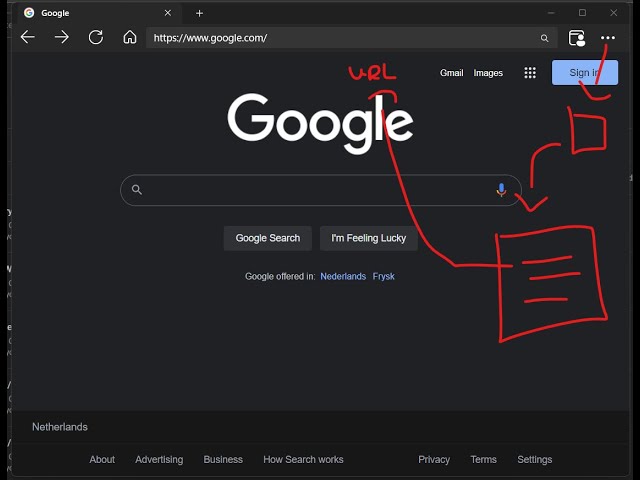Open the Privacy footer link
Screen dimensions: 640x480
tap(434, 459)
